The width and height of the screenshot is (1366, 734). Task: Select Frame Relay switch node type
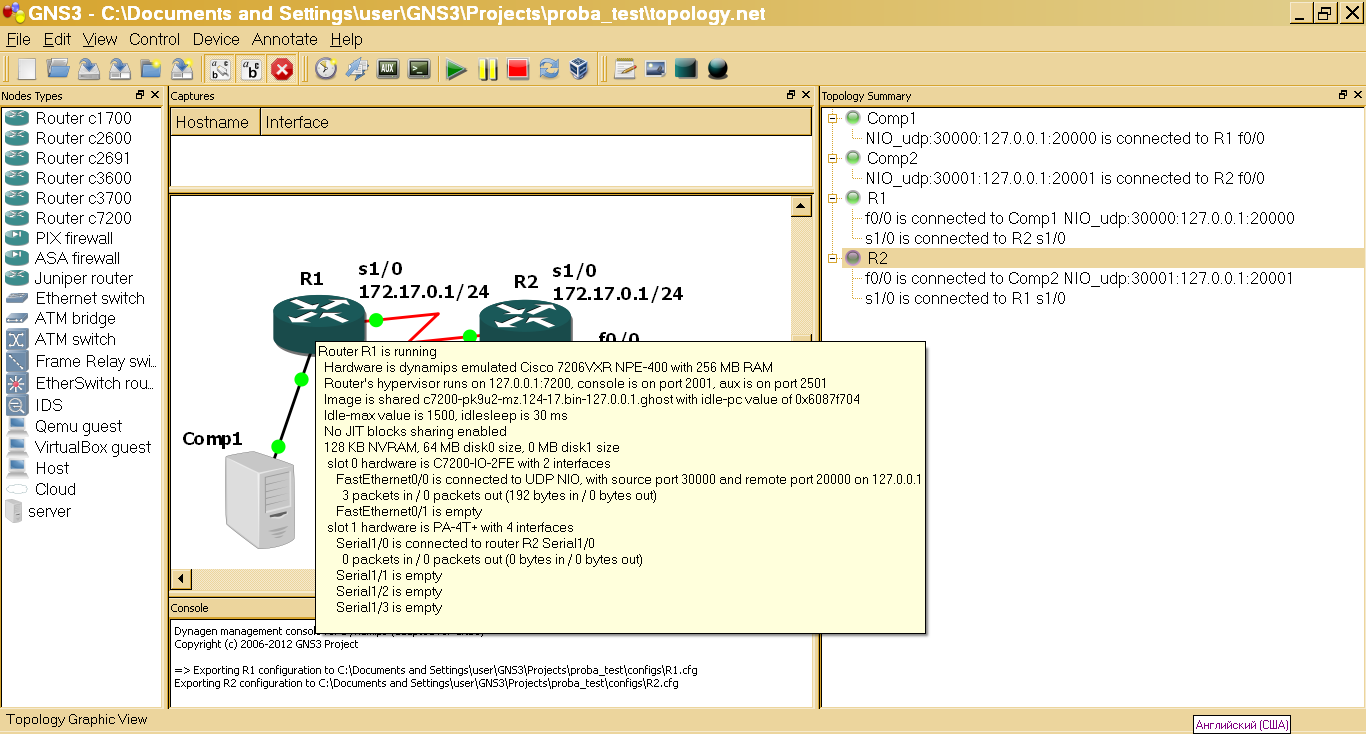tap(81, 361)
